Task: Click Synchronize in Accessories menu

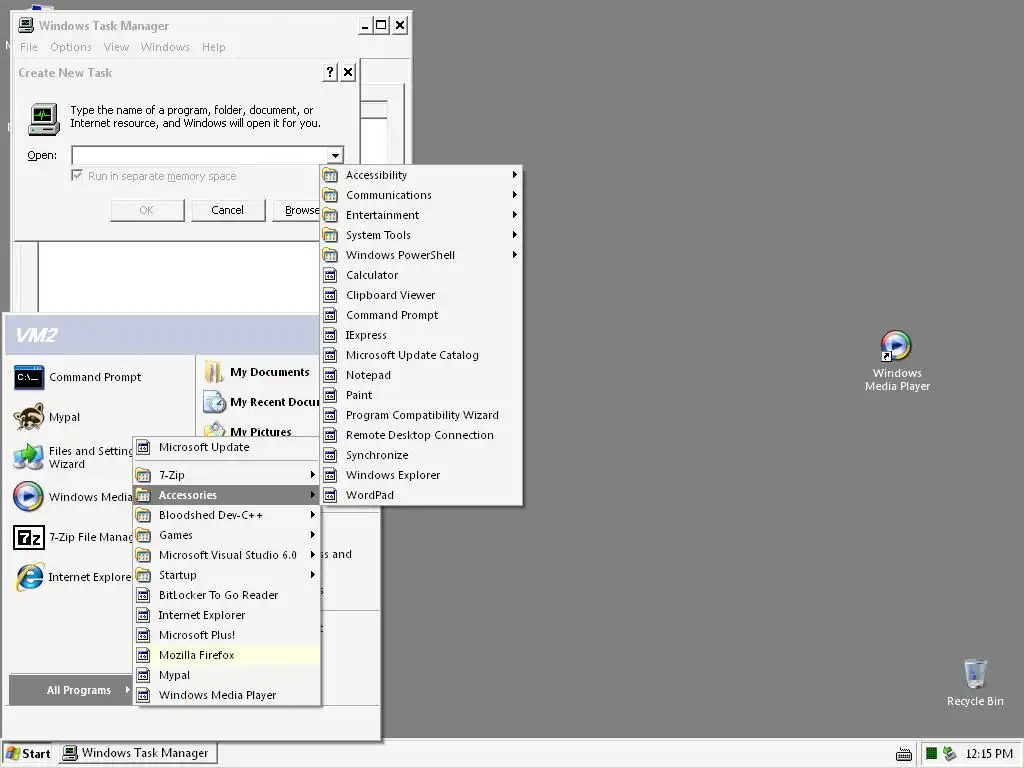Action: pos(421,455)
